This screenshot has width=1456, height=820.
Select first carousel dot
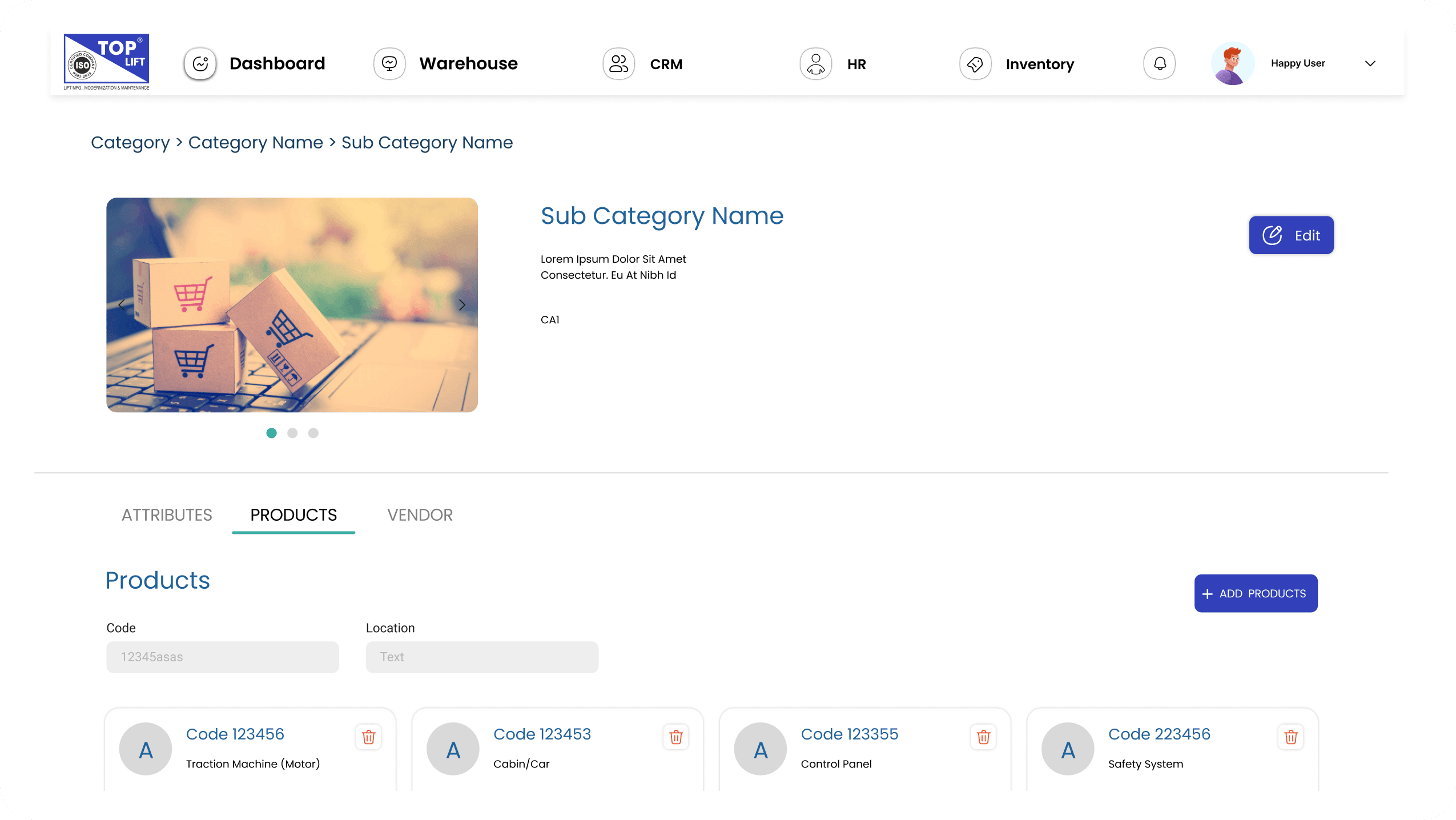coord(271,433)
